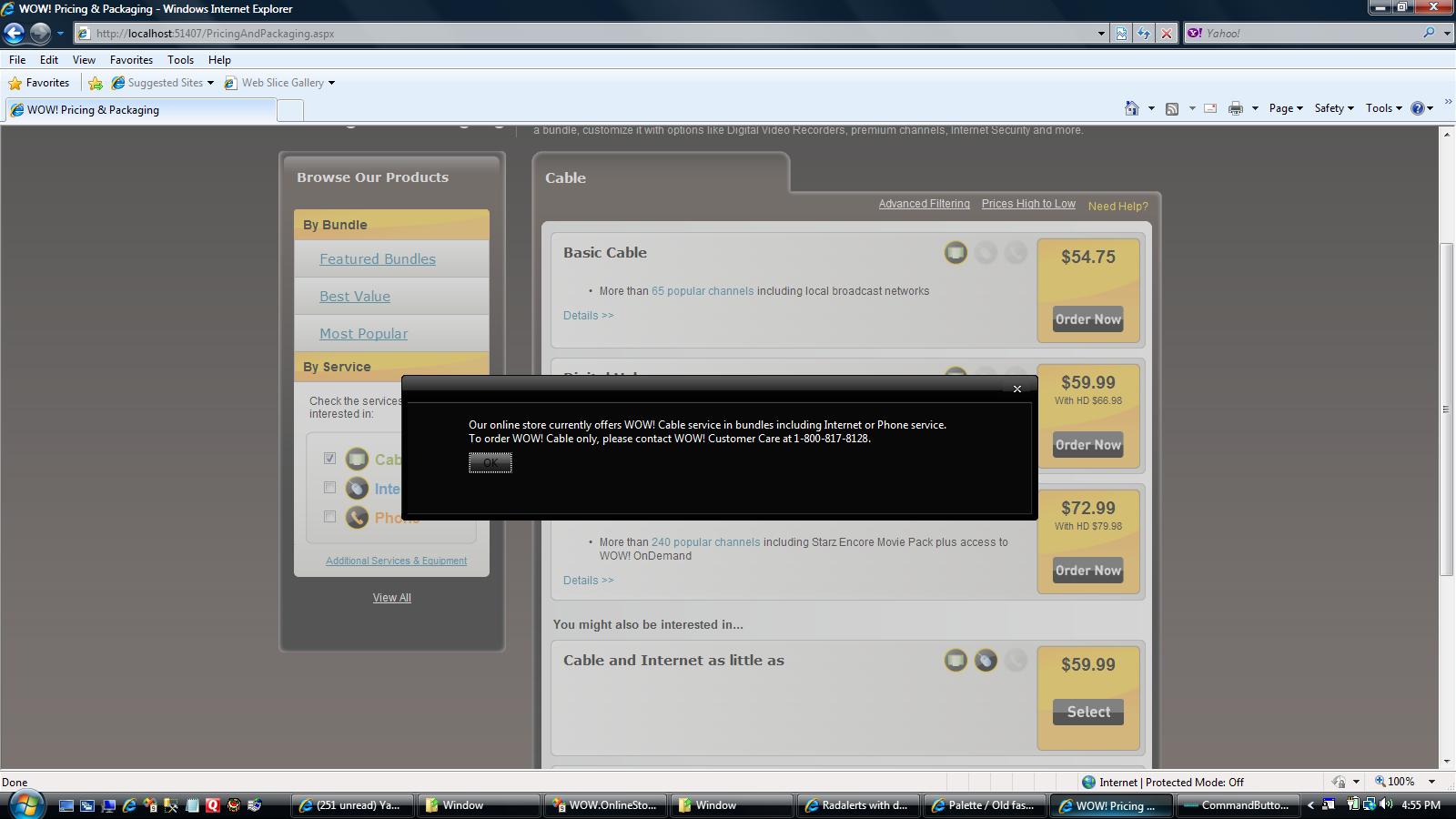This screenshot has width=1456, height=819.
Task: Click the page vertical scrollbar thumb
Action: point(1447,409)
